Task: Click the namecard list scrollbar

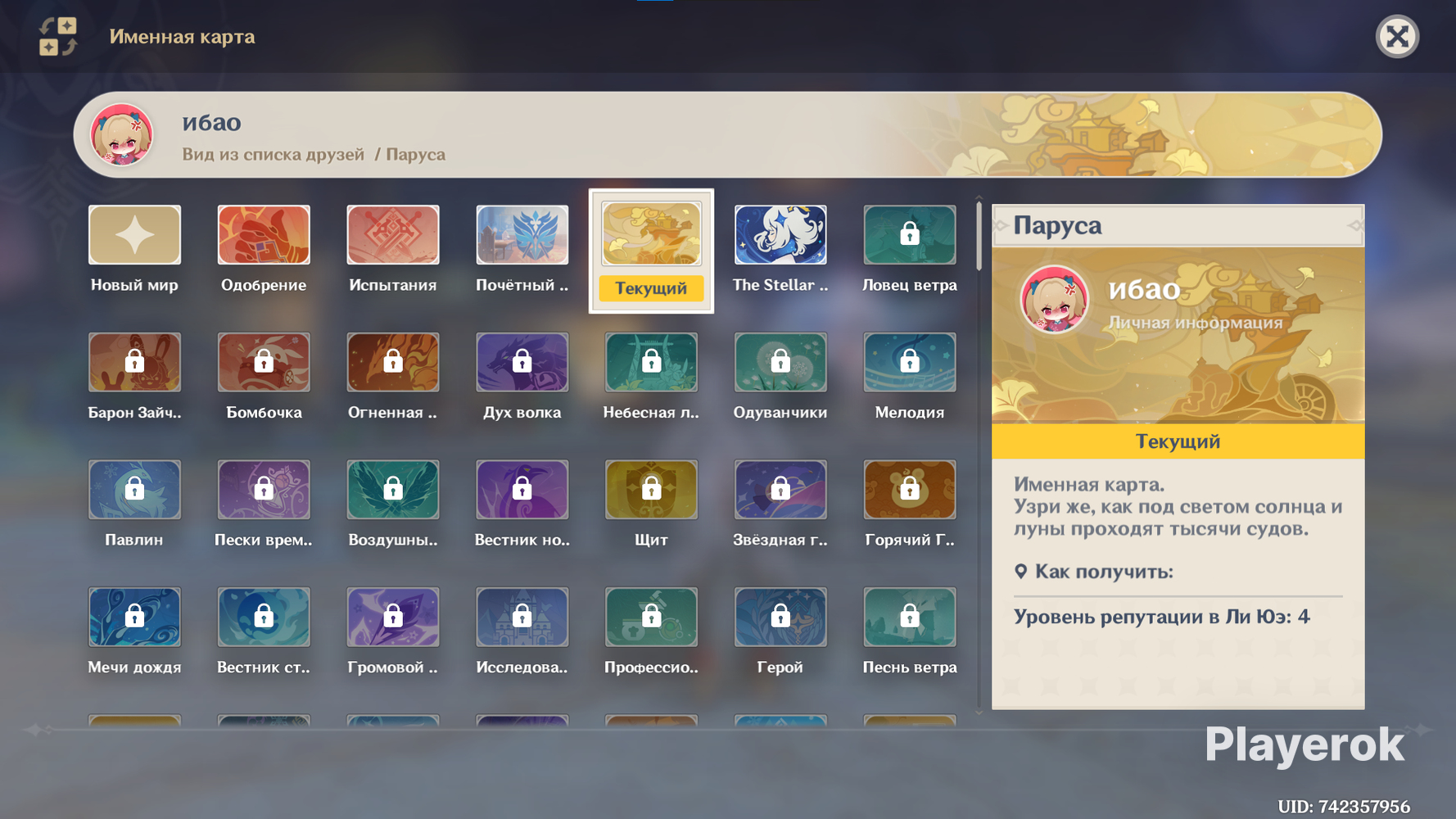Action: (979, 238)
